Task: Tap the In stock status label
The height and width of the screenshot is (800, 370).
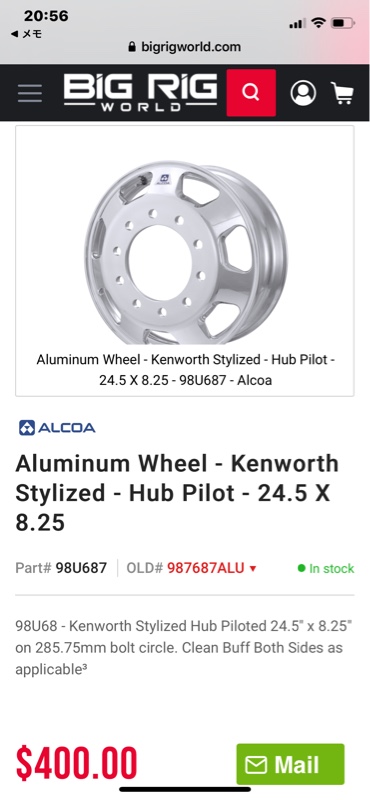Action: pos(326,568)
